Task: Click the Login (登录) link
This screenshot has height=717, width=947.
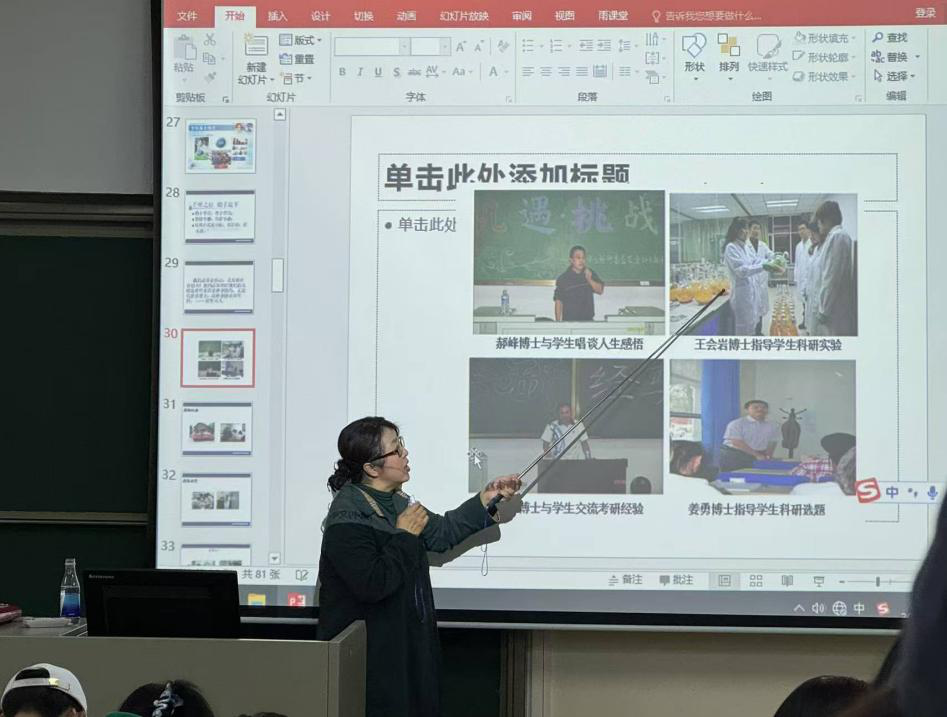Action: click(x=925, y=13)
